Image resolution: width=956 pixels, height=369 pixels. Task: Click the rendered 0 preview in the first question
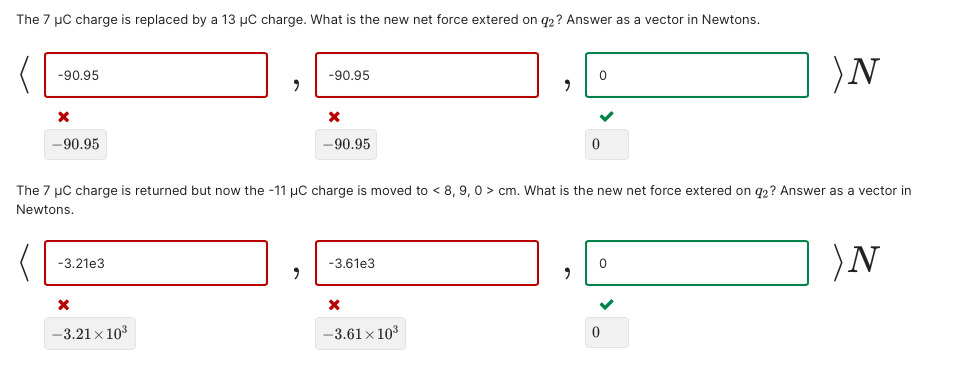click(x=607, y=145)
